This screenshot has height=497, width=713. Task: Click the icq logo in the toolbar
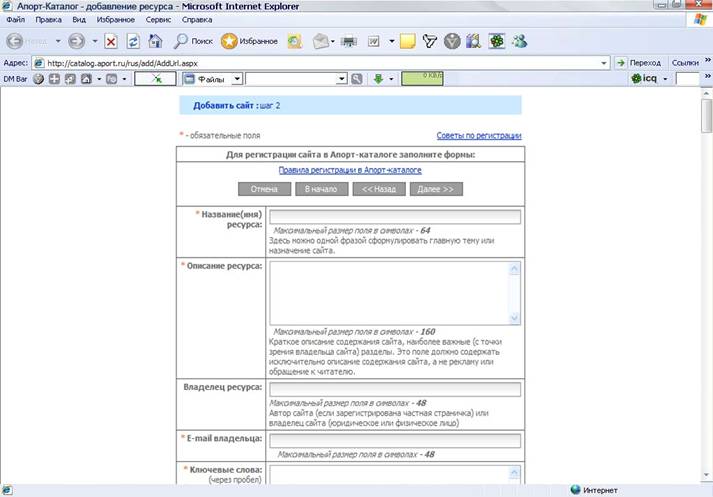pyautogui.click(x=644, y=79)
